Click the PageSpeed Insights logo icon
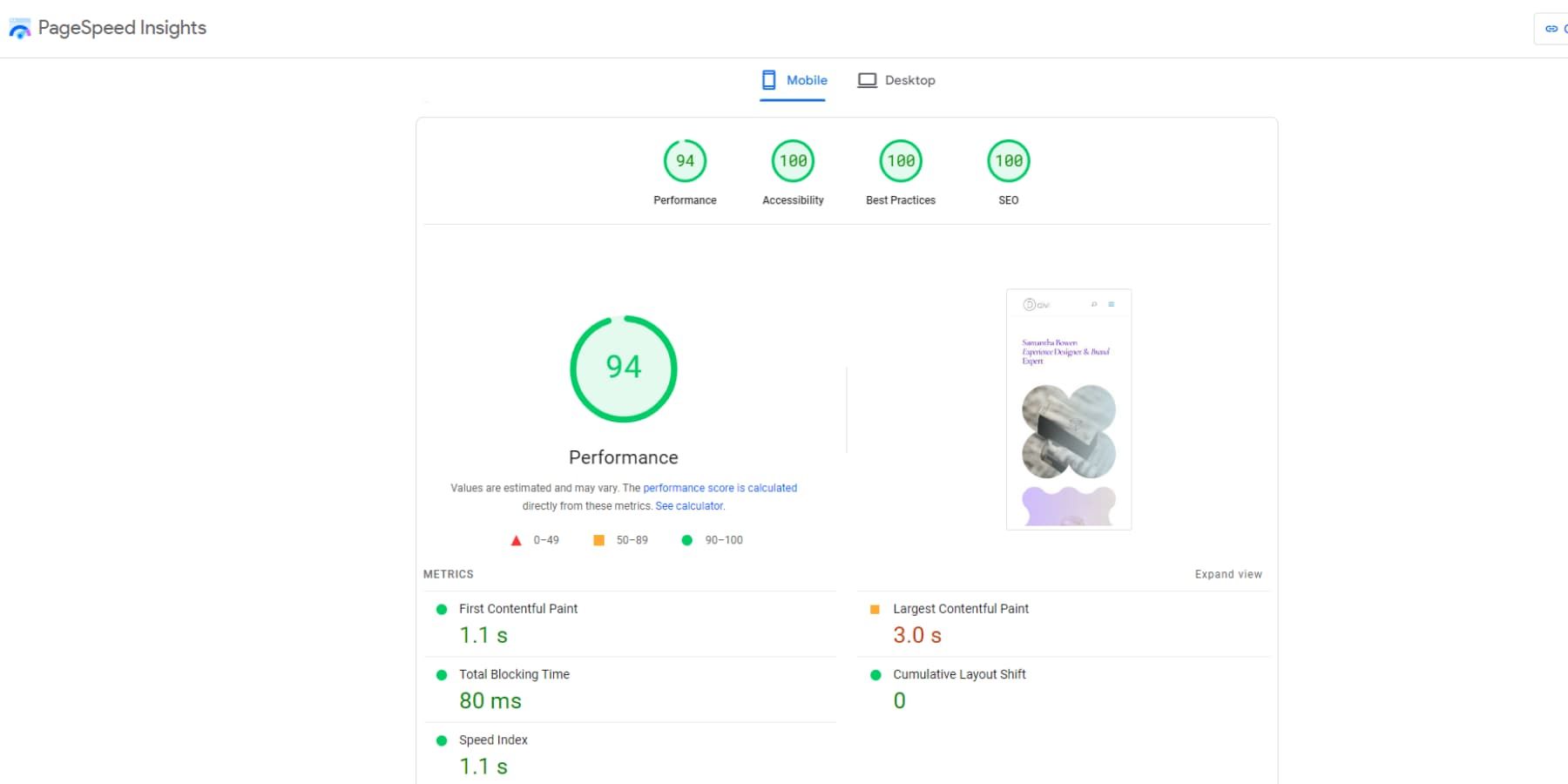Image resolution: width=1568 pixels, height=784 pixels. (x=19, y=29)
